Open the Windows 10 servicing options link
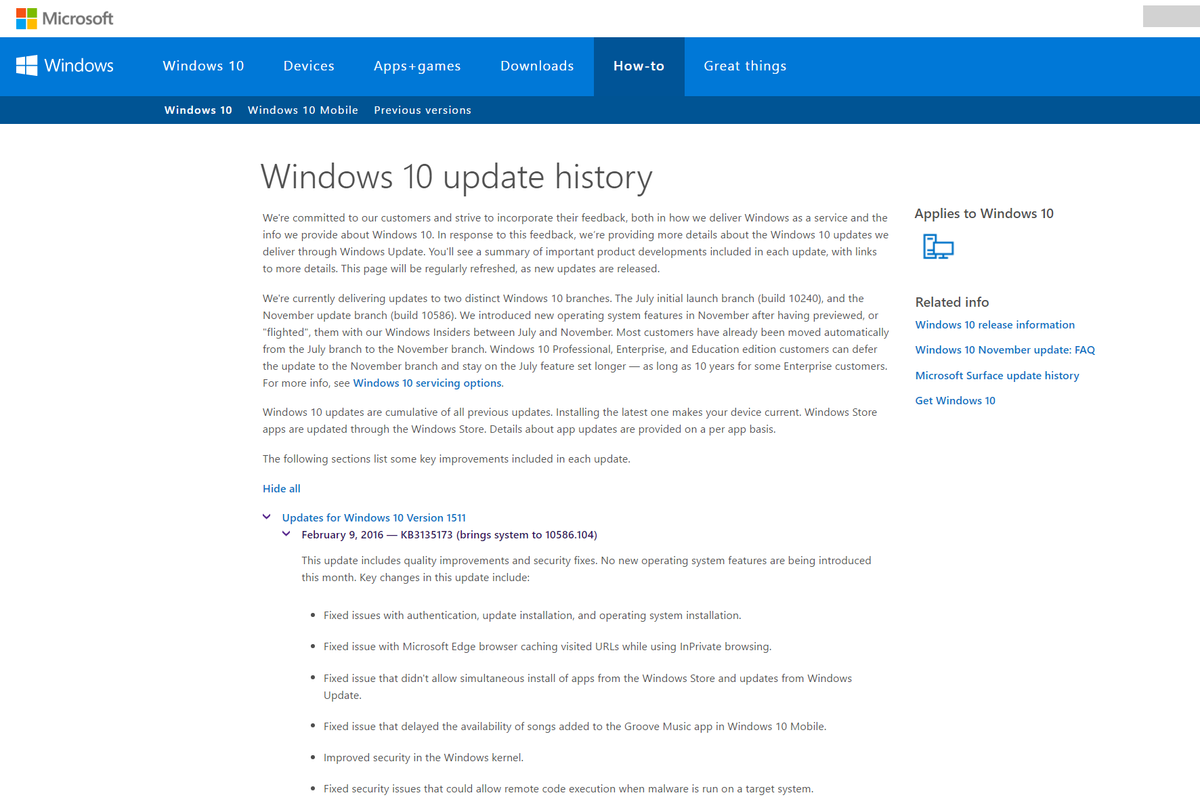Screen dimensions: 1200x810 [x=427, y=382]
